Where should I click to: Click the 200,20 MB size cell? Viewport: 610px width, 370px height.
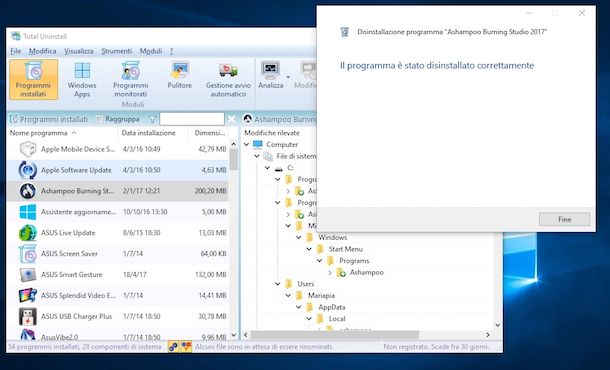pos(210,191)
